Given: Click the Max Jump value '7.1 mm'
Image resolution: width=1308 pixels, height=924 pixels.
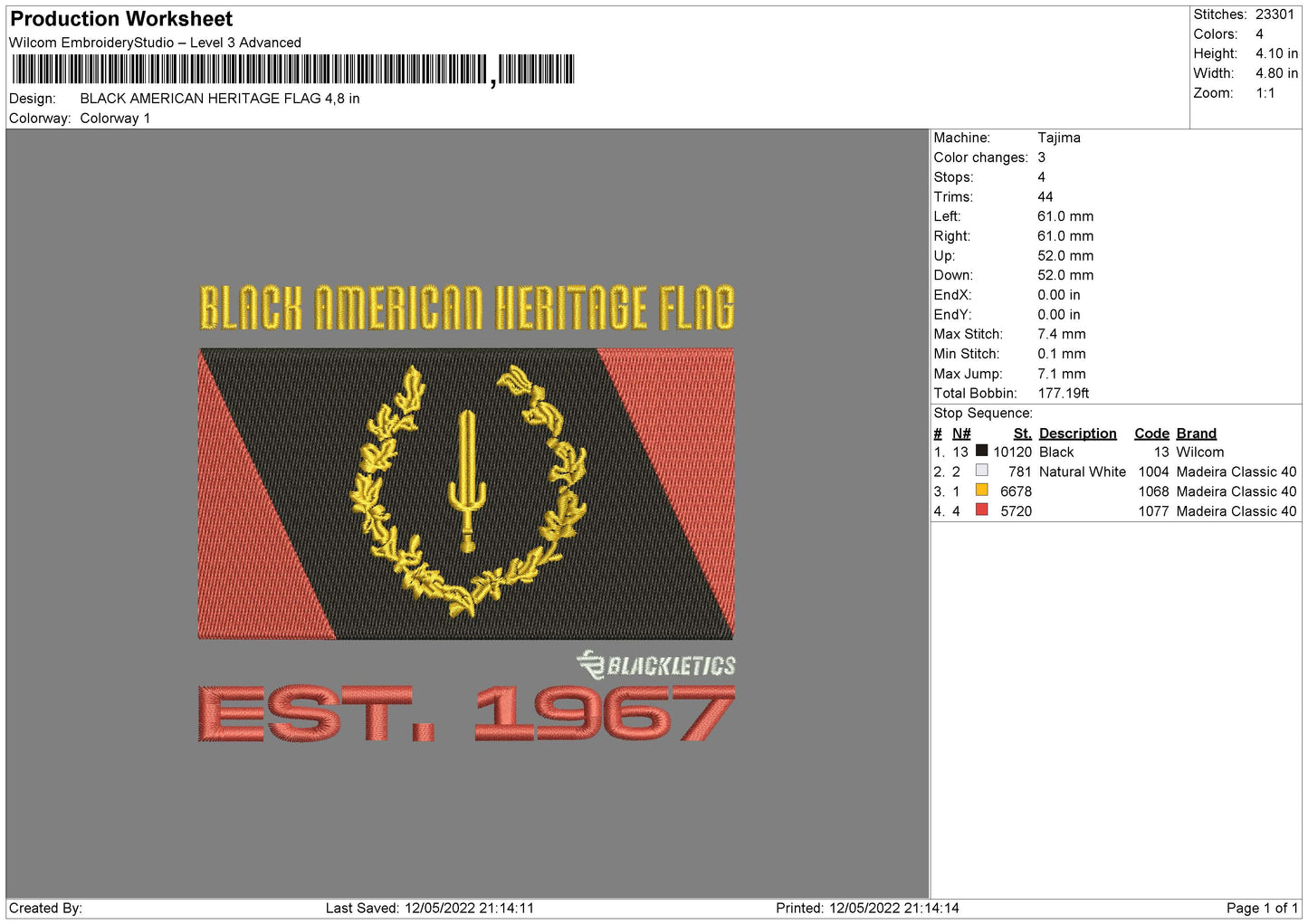Looking at the screenshot, I should tap(1062, 374).
